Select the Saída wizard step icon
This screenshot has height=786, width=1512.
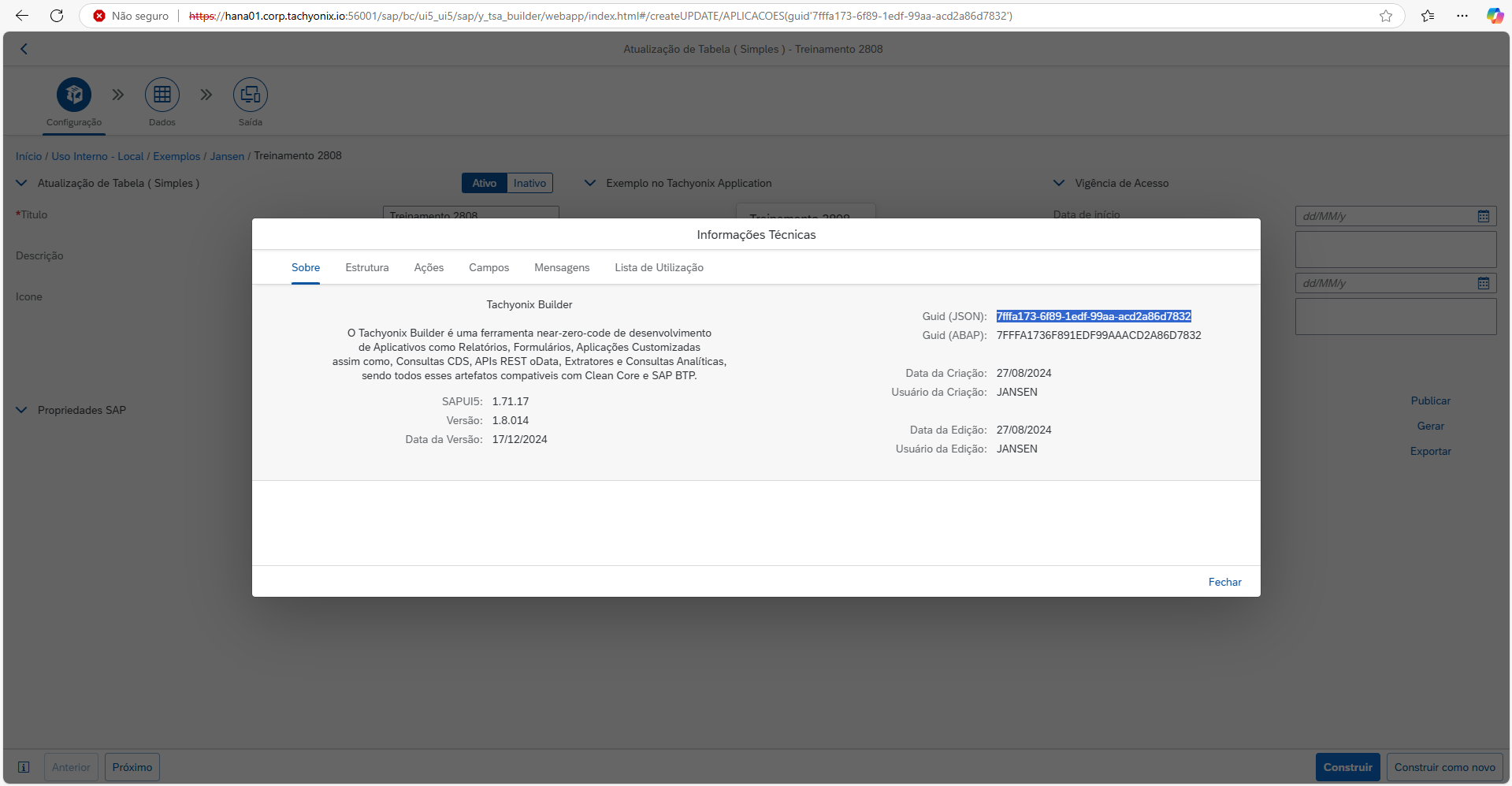coord(251,95)
